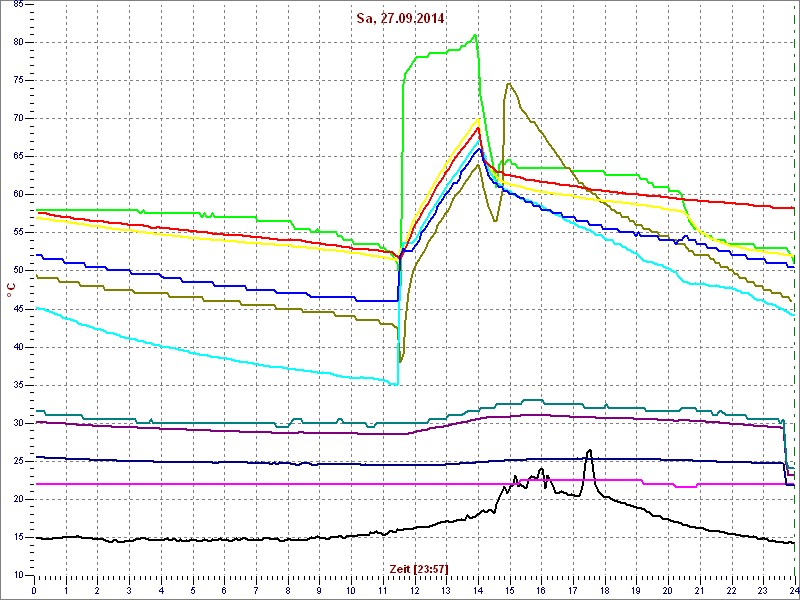The height and width of the screenshot is (600, 800).
Task: Click the black curve's tallest spike
Action: click(x=589, y=450)
